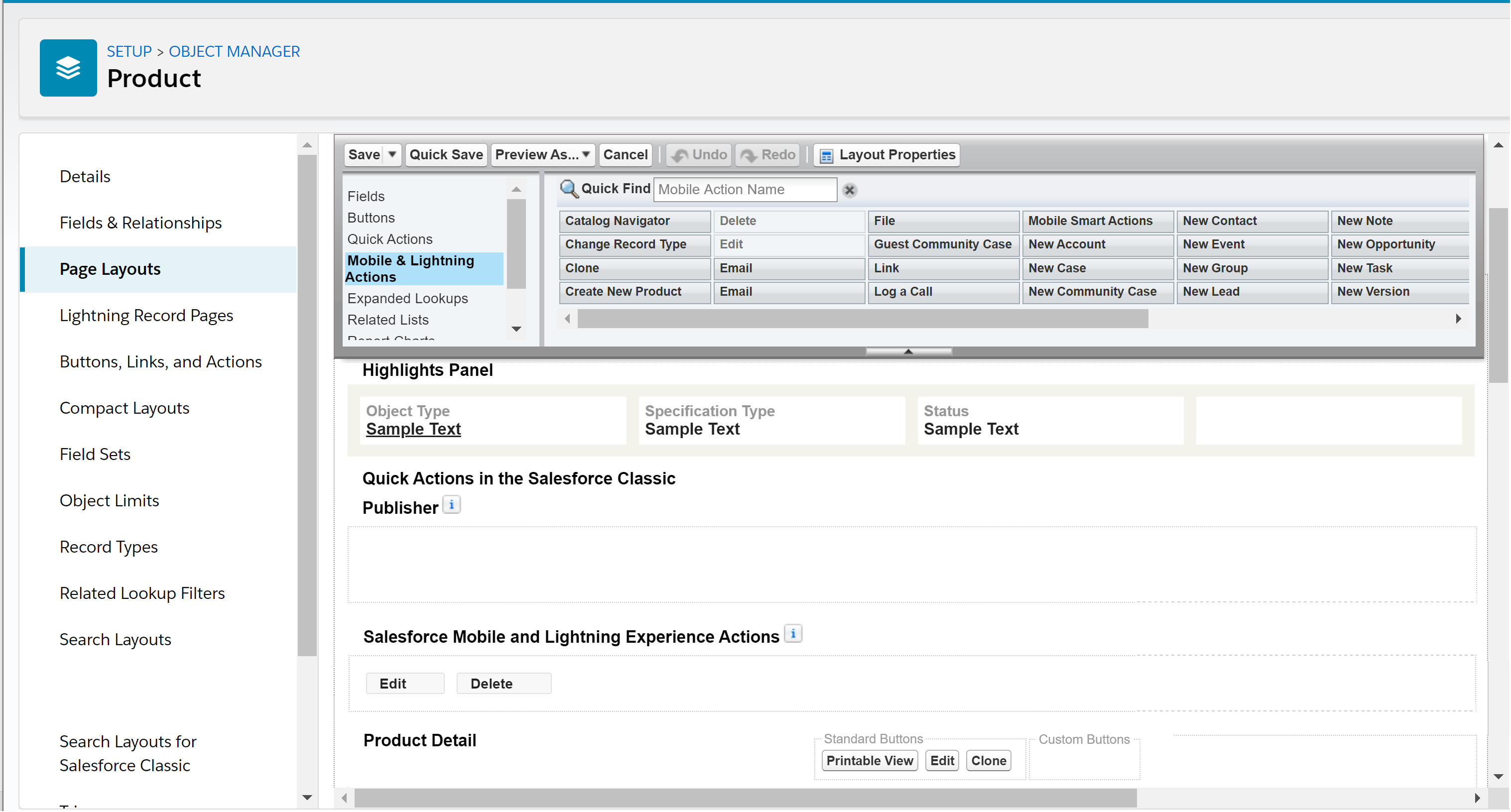Open Compact Layouts
The image size is (1511, 812).
[x=125, y=408]
